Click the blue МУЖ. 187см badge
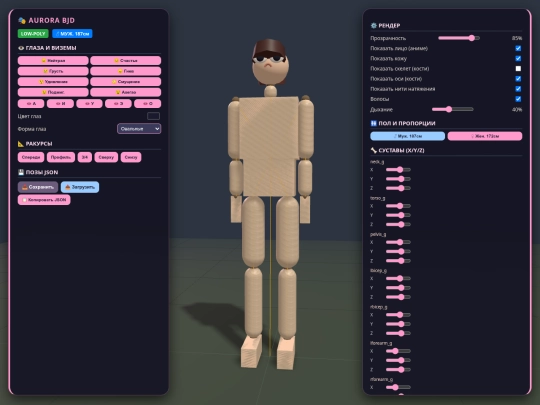The height and width of the screenshot is (405, 540). click(72, 34)
